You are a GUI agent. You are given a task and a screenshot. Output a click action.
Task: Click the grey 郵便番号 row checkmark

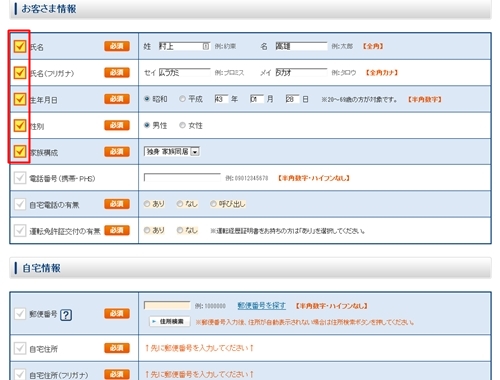click(20, 313)
